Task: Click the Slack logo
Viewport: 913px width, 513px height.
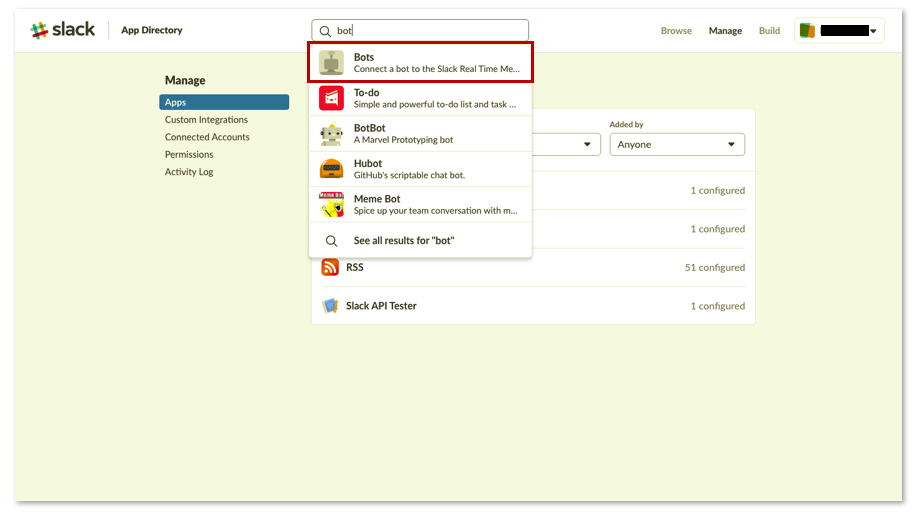Action: point(62,30)
